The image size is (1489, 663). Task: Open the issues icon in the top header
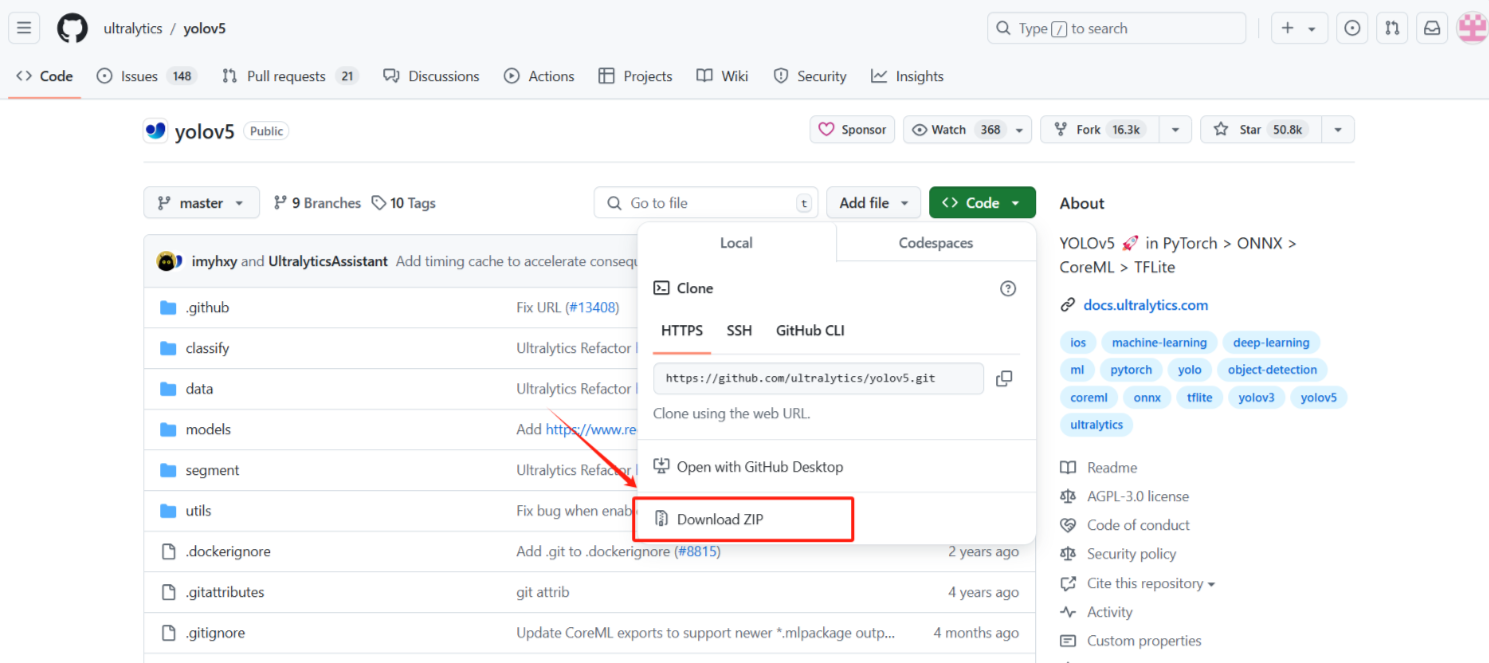[x=1352, y=28]
